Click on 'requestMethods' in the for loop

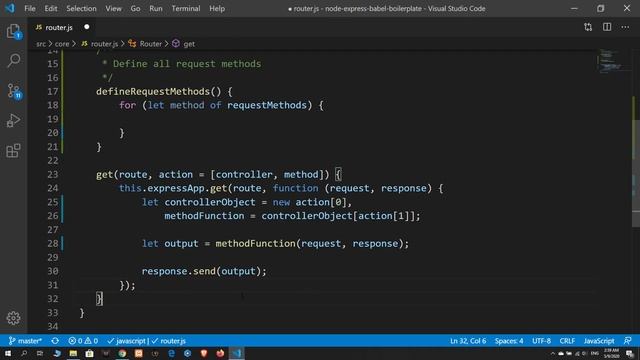click(x=267, y=105)
